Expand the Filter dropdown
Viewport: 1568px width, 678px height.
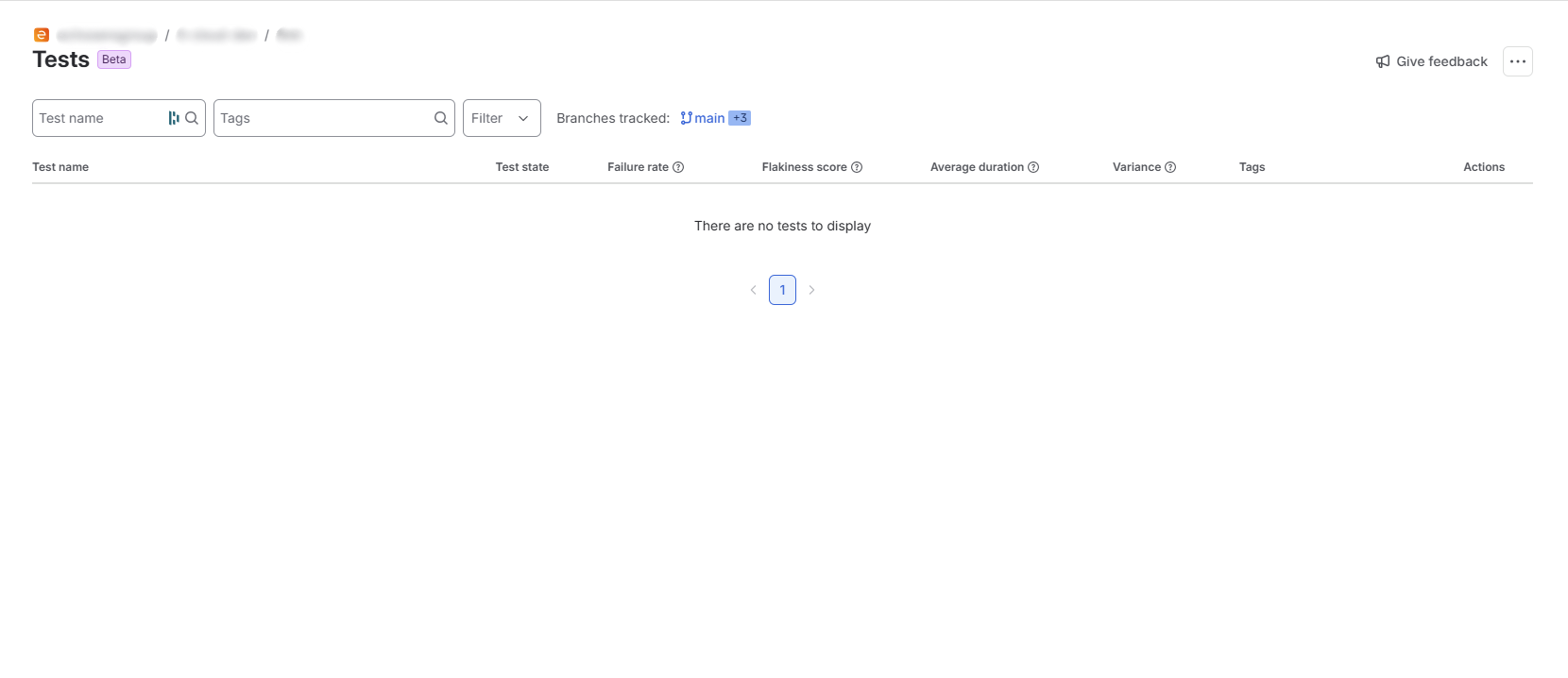(x=502, y=118)
